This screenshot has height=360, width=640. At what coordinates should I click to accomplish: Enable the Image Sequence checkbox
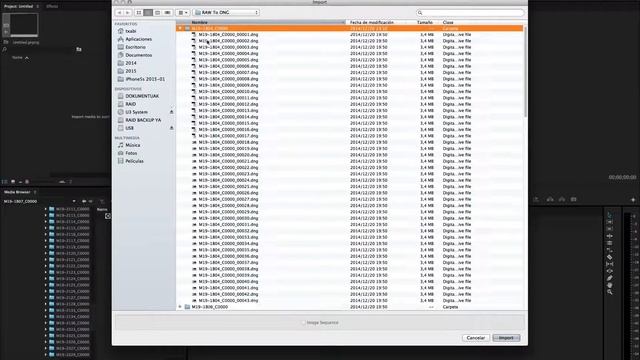point(303,322)
